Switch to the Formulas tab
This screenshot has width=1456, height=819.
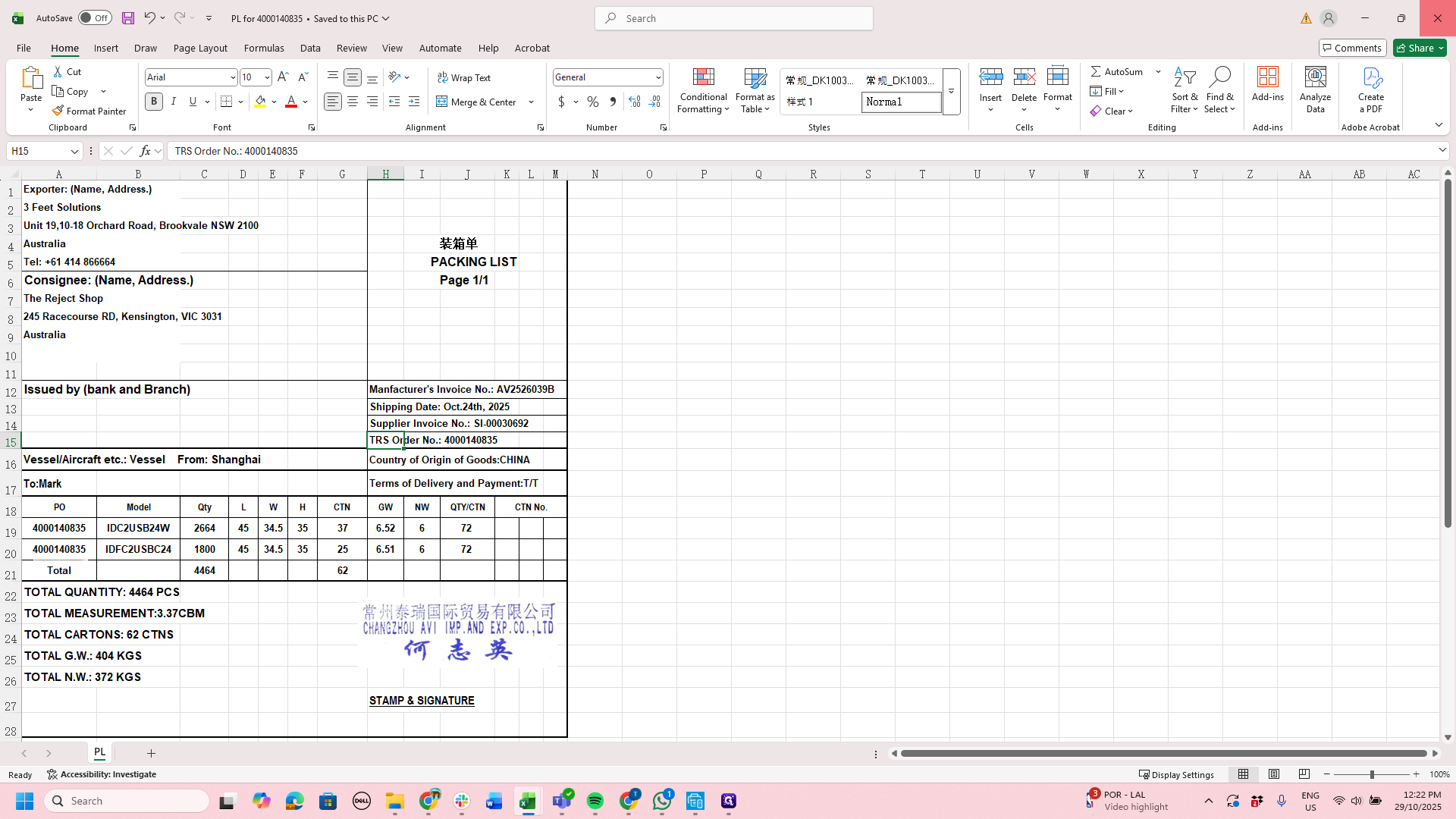pyautogui.click(x=264, y=48)
